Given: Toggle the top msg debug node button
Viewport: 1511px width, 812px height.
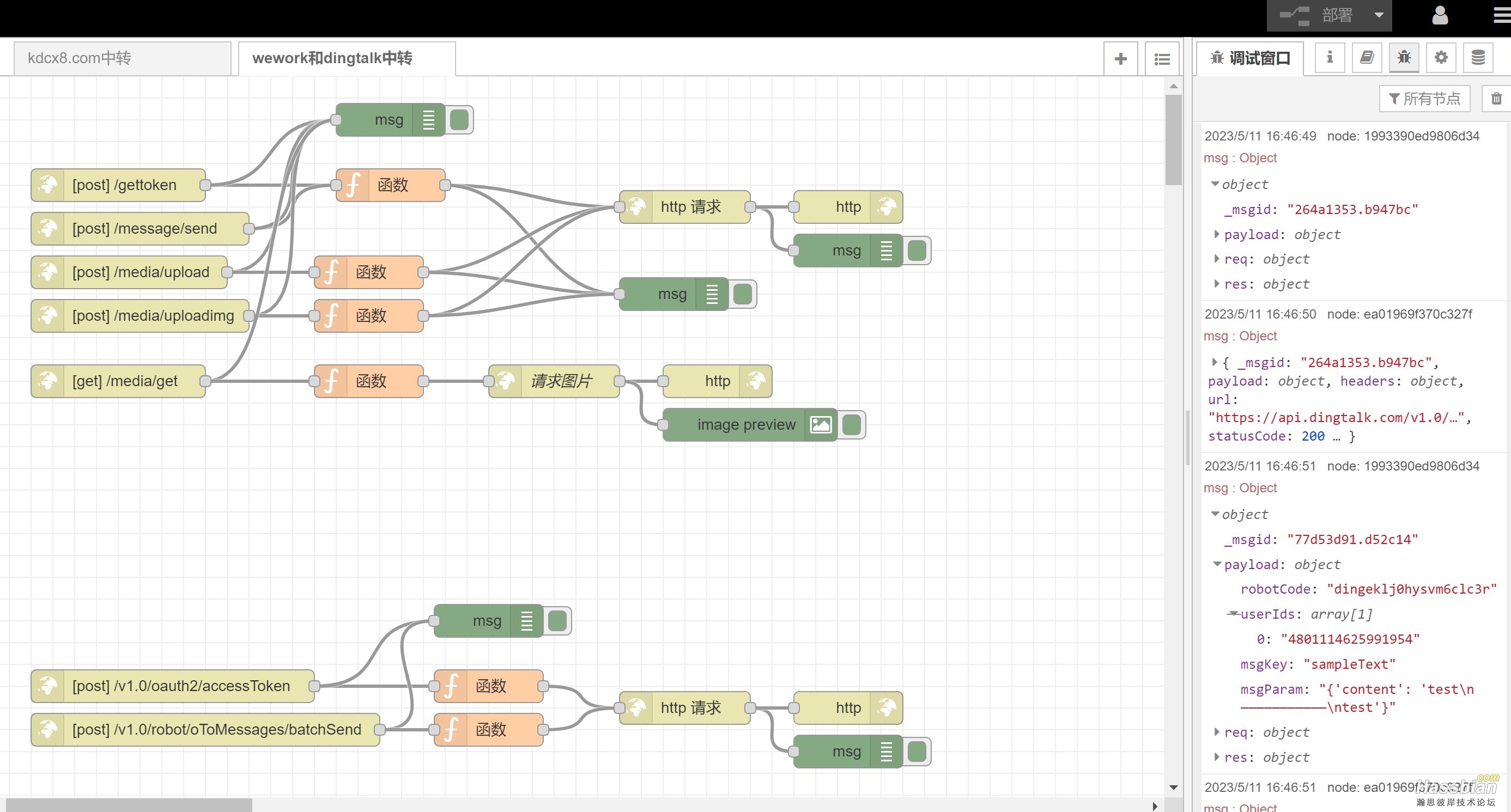Looking at the screenshot, I should pyautogui.click(x=459, y=120).
